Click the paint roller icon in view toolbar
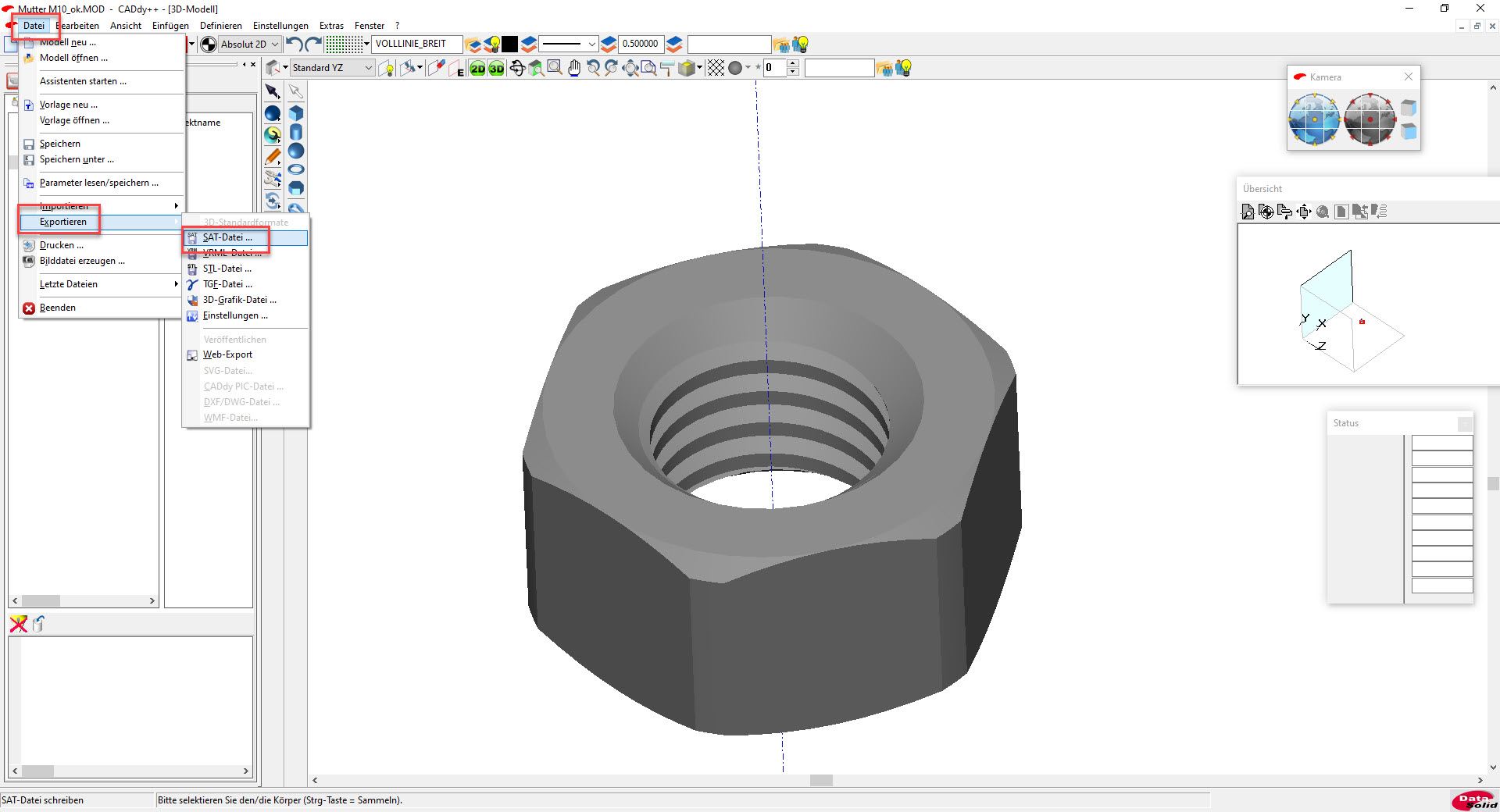Viewport: 1500px width, 812px height. pos(667,69)
